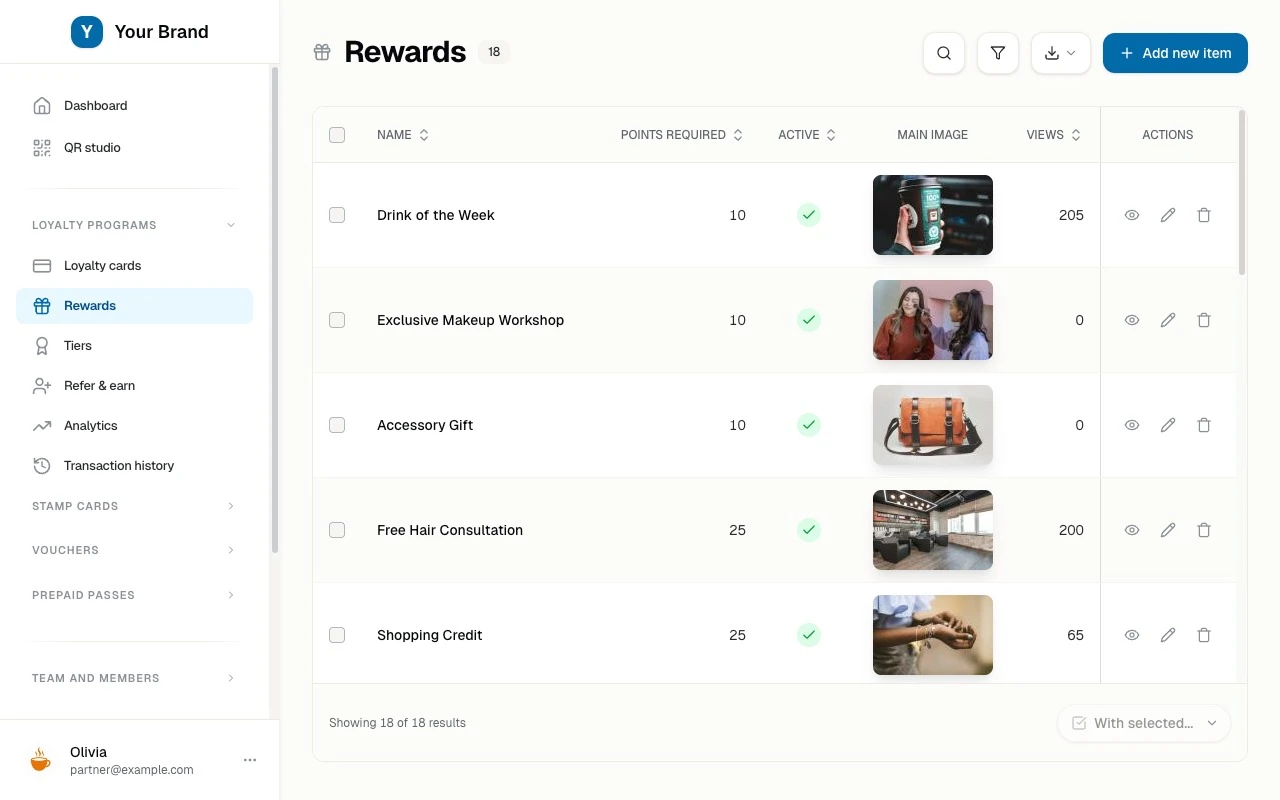Expand the Prepaid Passes section
This screenshot has height=800, width=1280.
click(x=134, y=595)
